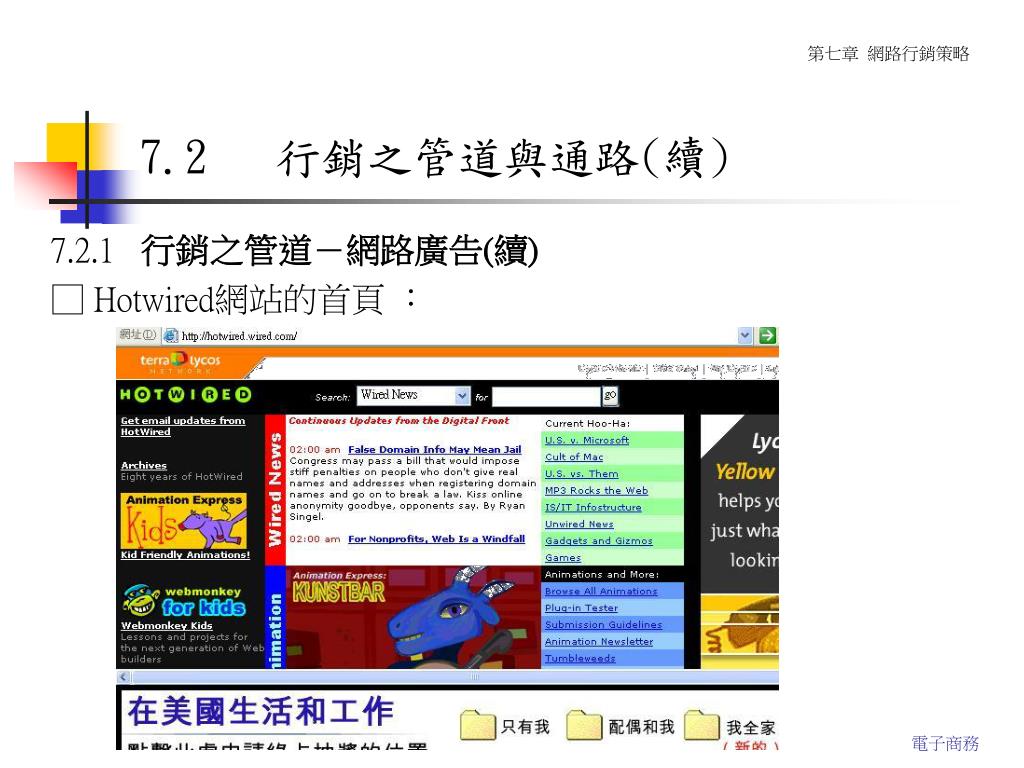Click the HotWired logo

[x=185, y=394]
